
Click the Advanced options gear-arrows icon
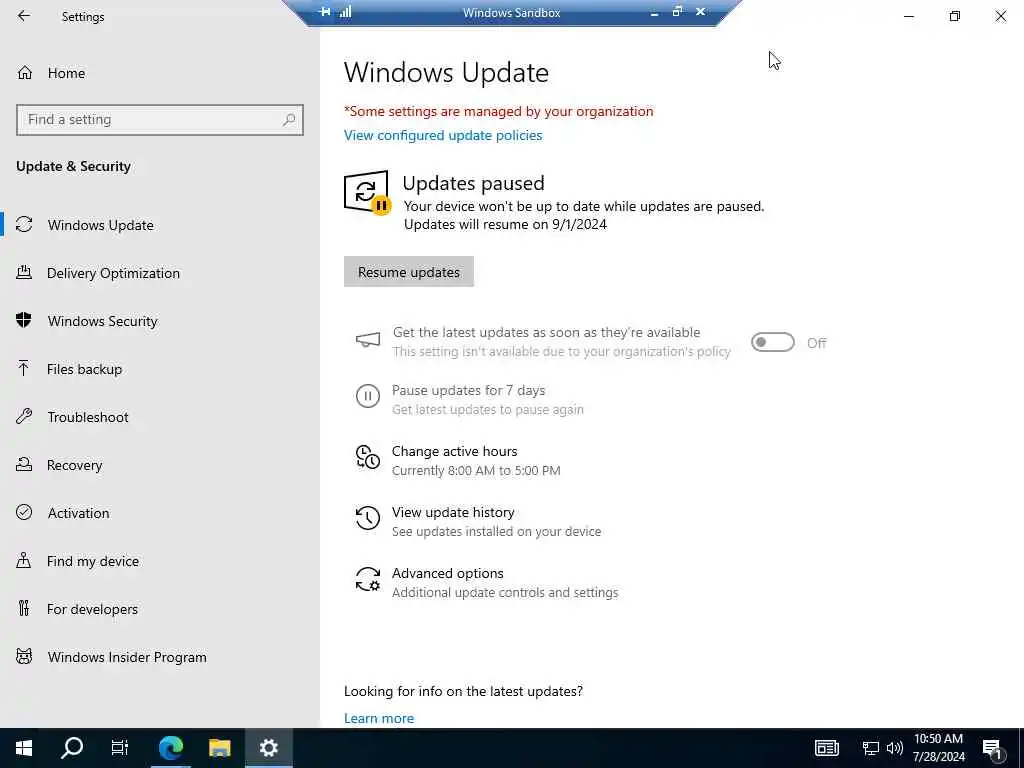[x=368, y=579]
